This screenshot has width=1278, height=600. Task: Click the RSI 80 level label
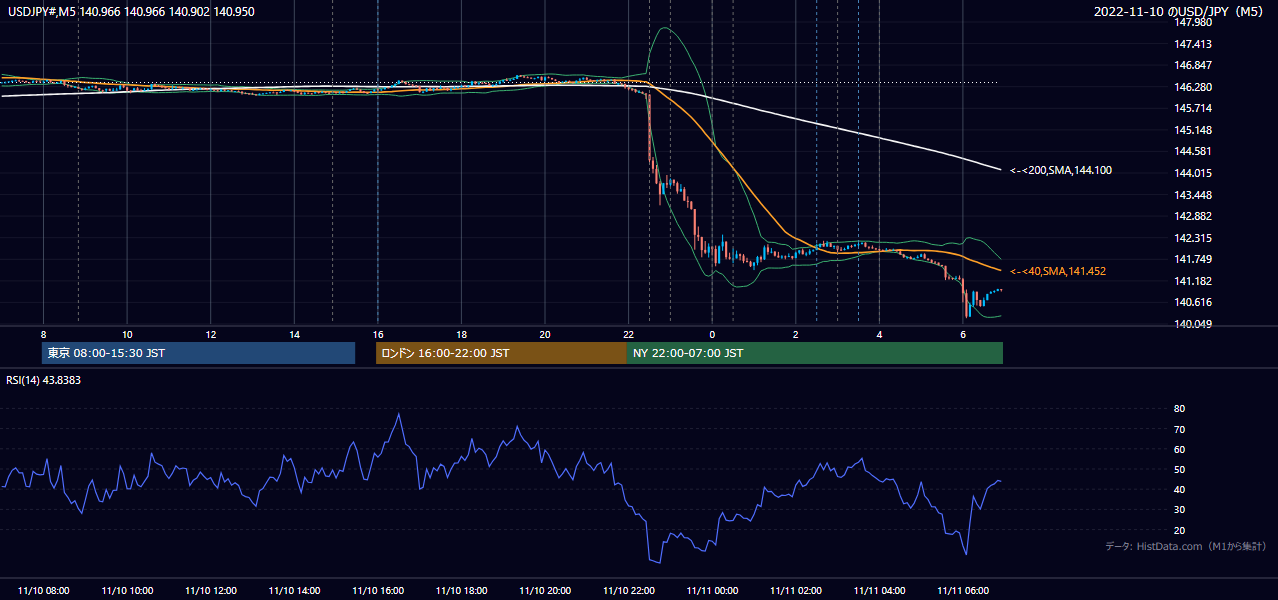(x=1179, y=409)
